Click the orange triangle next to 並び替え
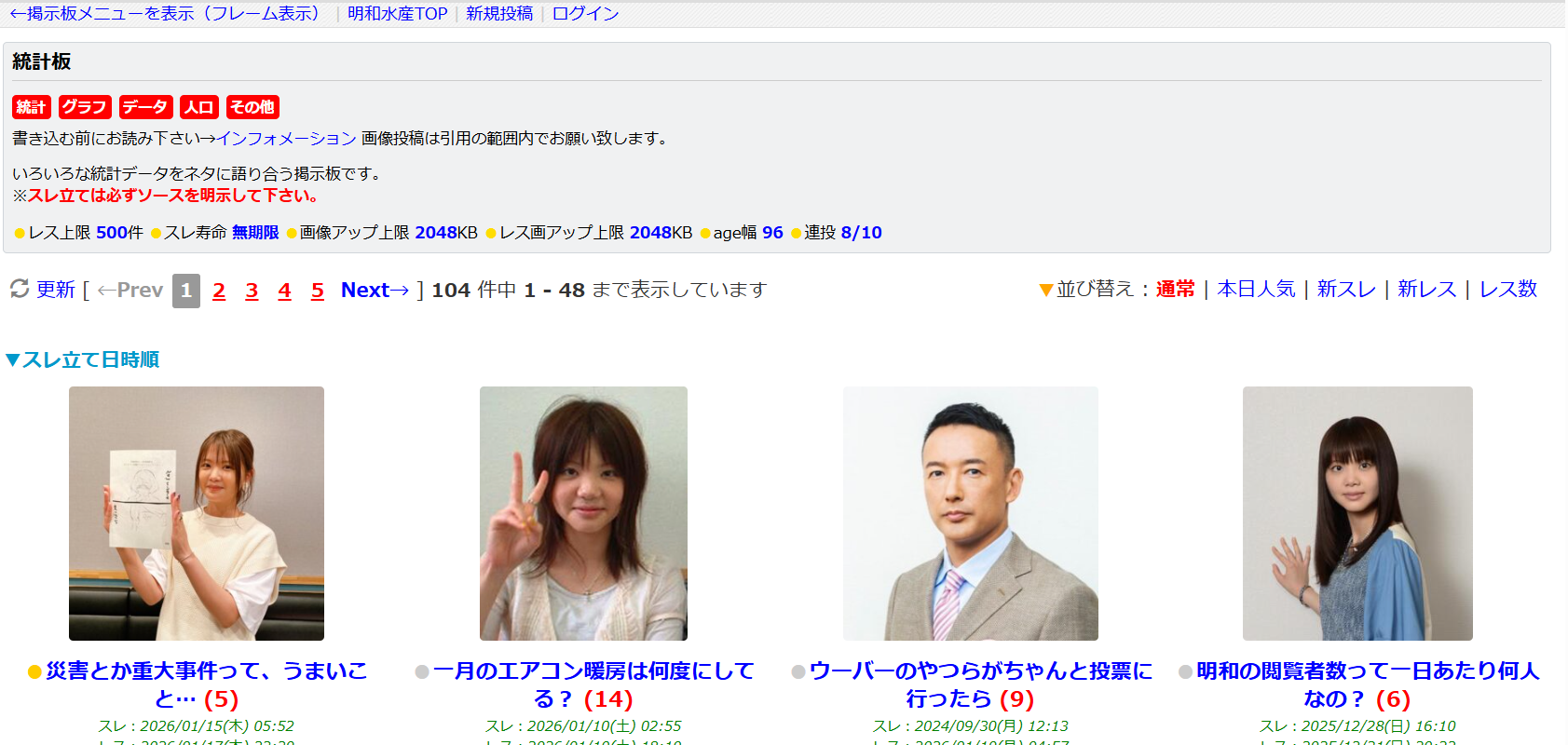The image size is (1568, 745). point(1045,291)
